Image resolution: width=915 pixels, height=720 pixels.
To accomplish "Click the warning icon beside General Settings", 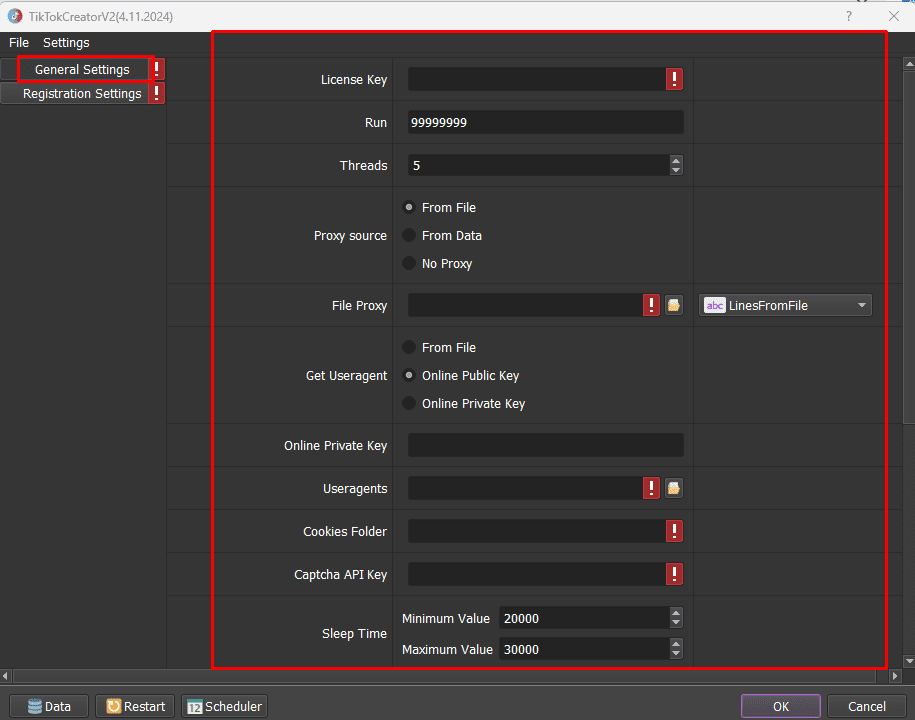I will point(157,69).
